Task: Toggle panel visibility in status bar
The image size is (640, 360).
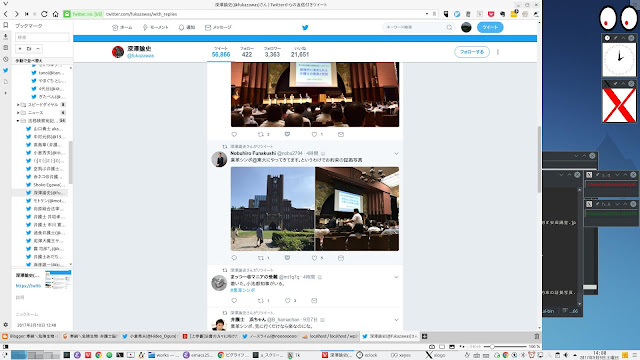Action: coord(5,347)
